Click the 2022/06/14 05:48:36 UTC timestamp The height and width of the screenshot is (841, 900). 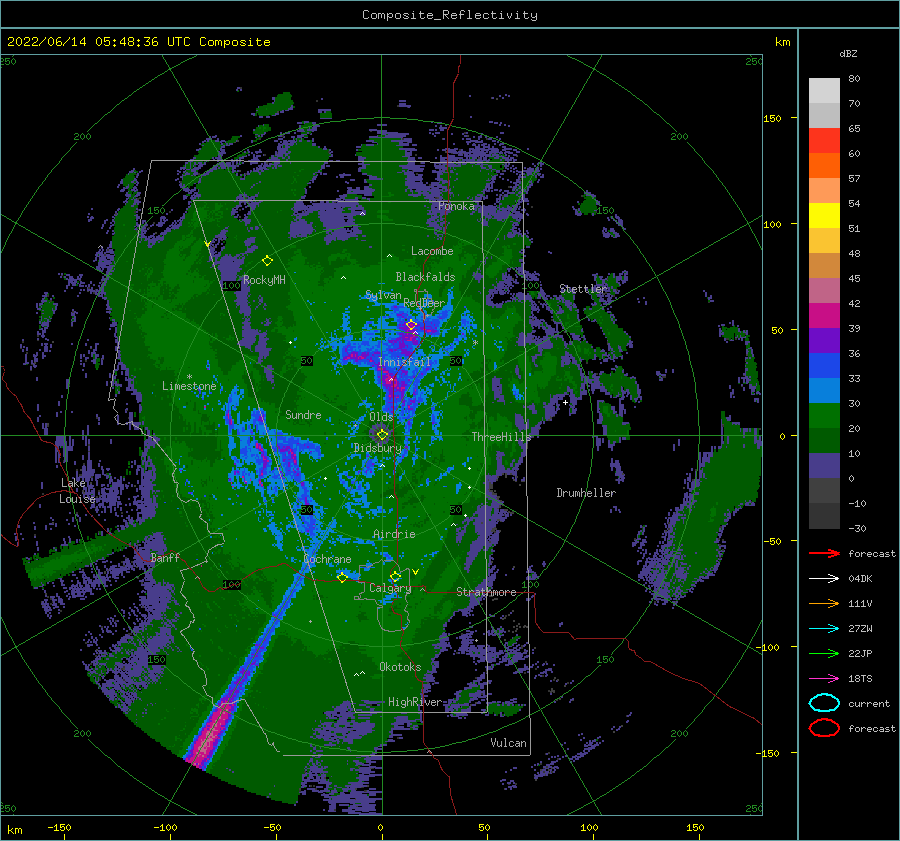coord(139,42)
